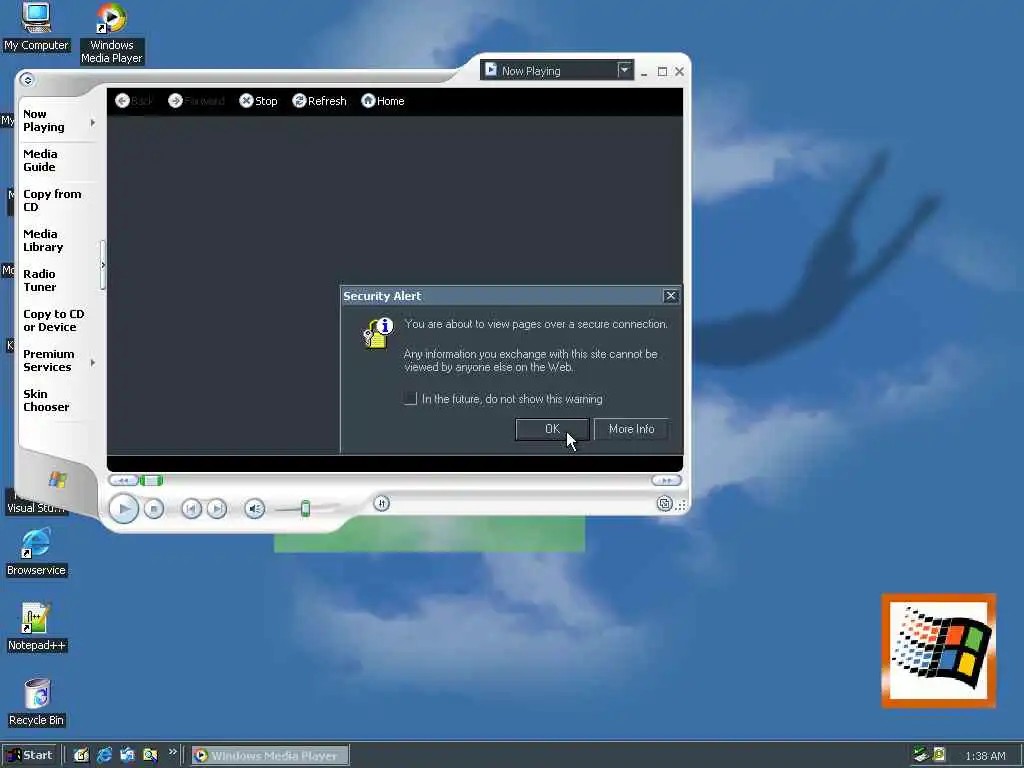Select the Windows Media Player desktop shortcut
The image size is (1024, 768).
(x=112, y=33)
